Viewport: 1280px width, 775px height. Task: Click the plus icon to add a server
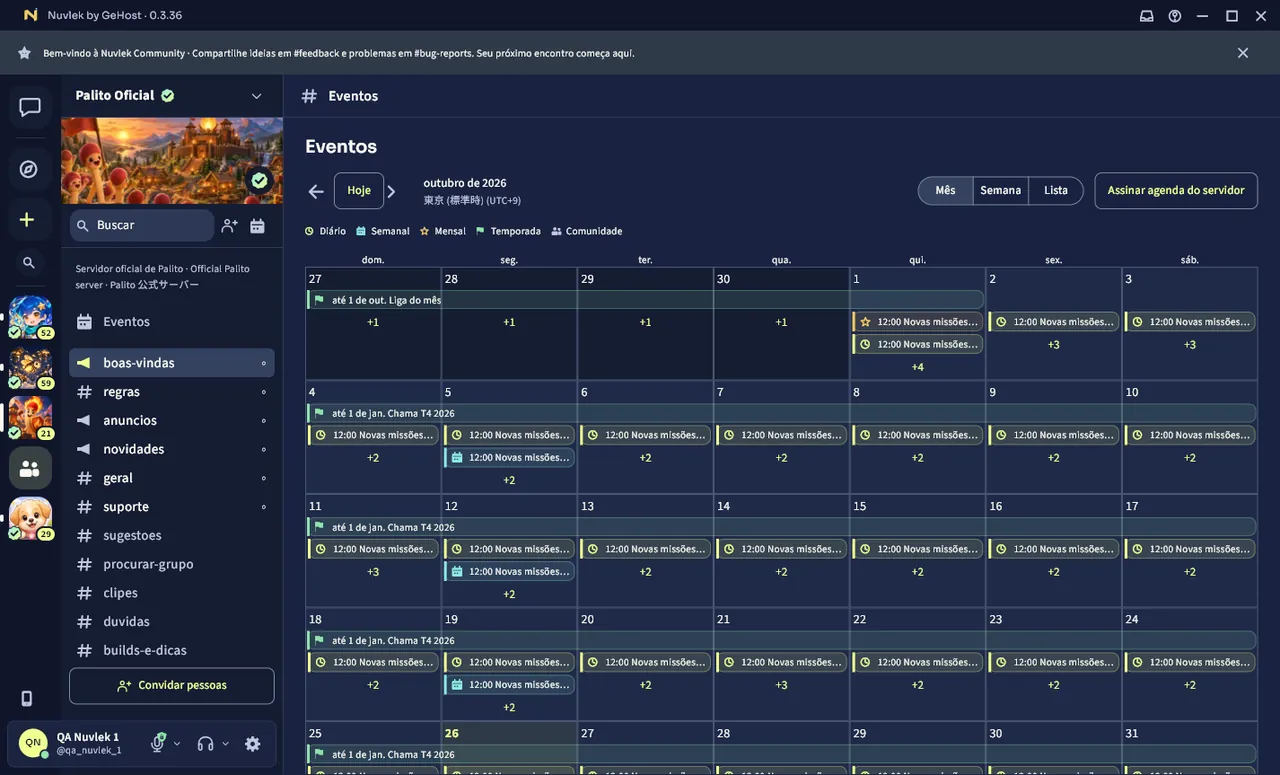pos(27,220)
